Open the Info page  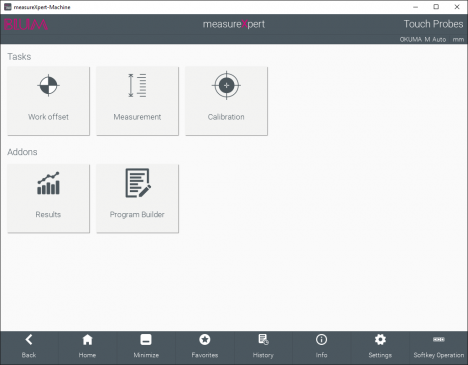[x=321, y=347]
